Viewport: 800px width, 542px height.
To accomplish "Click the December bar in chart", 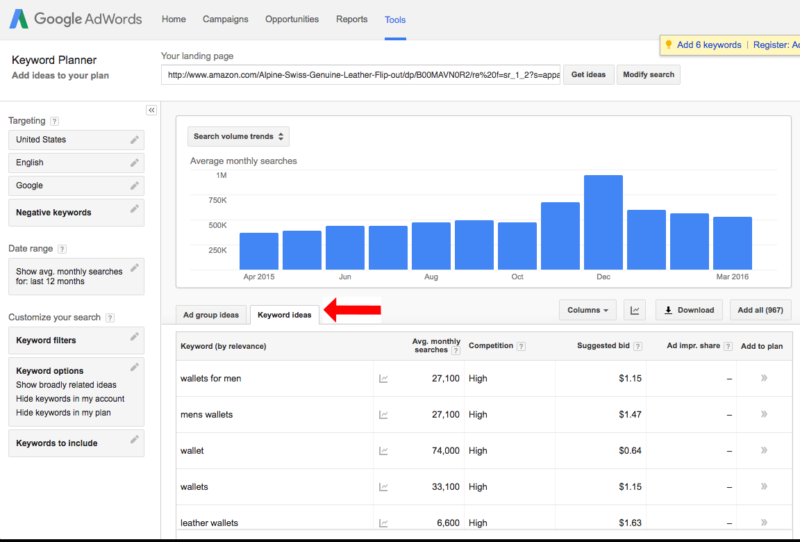I will [603, 223].
